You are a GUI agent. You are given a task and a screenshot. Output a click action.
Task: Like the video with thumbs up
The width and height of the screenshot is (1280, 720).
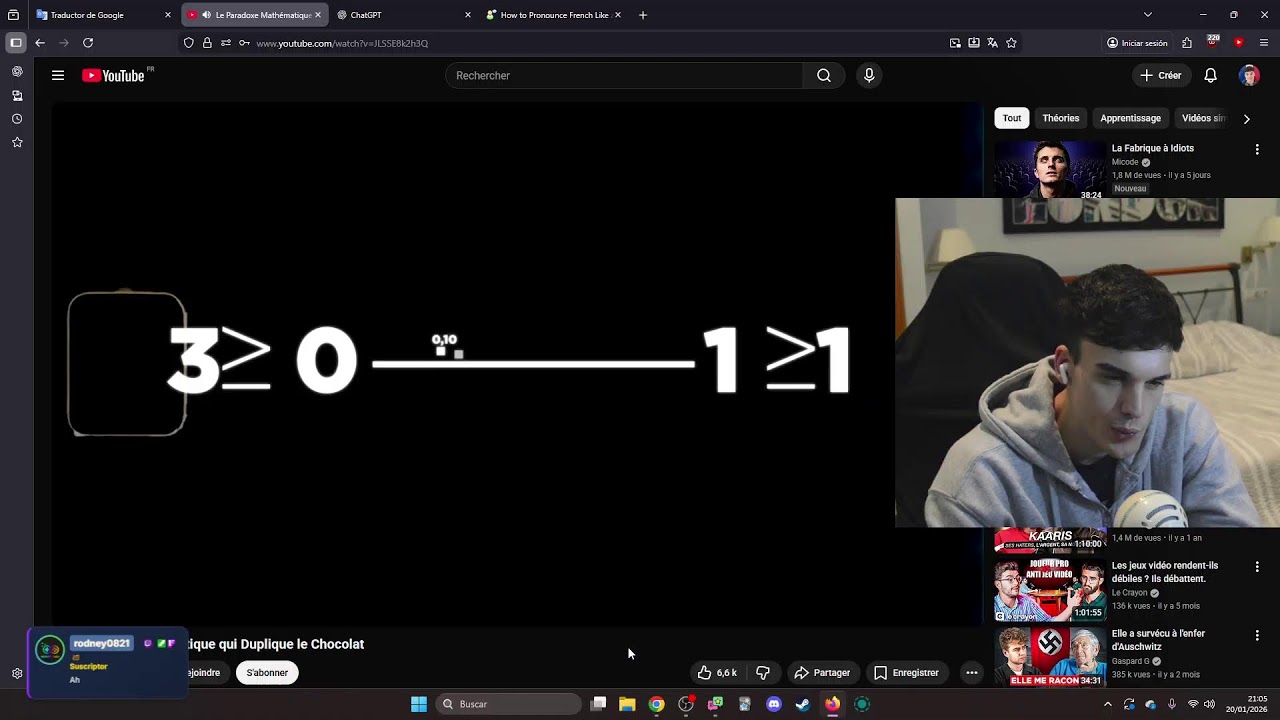tap(717, 673)
